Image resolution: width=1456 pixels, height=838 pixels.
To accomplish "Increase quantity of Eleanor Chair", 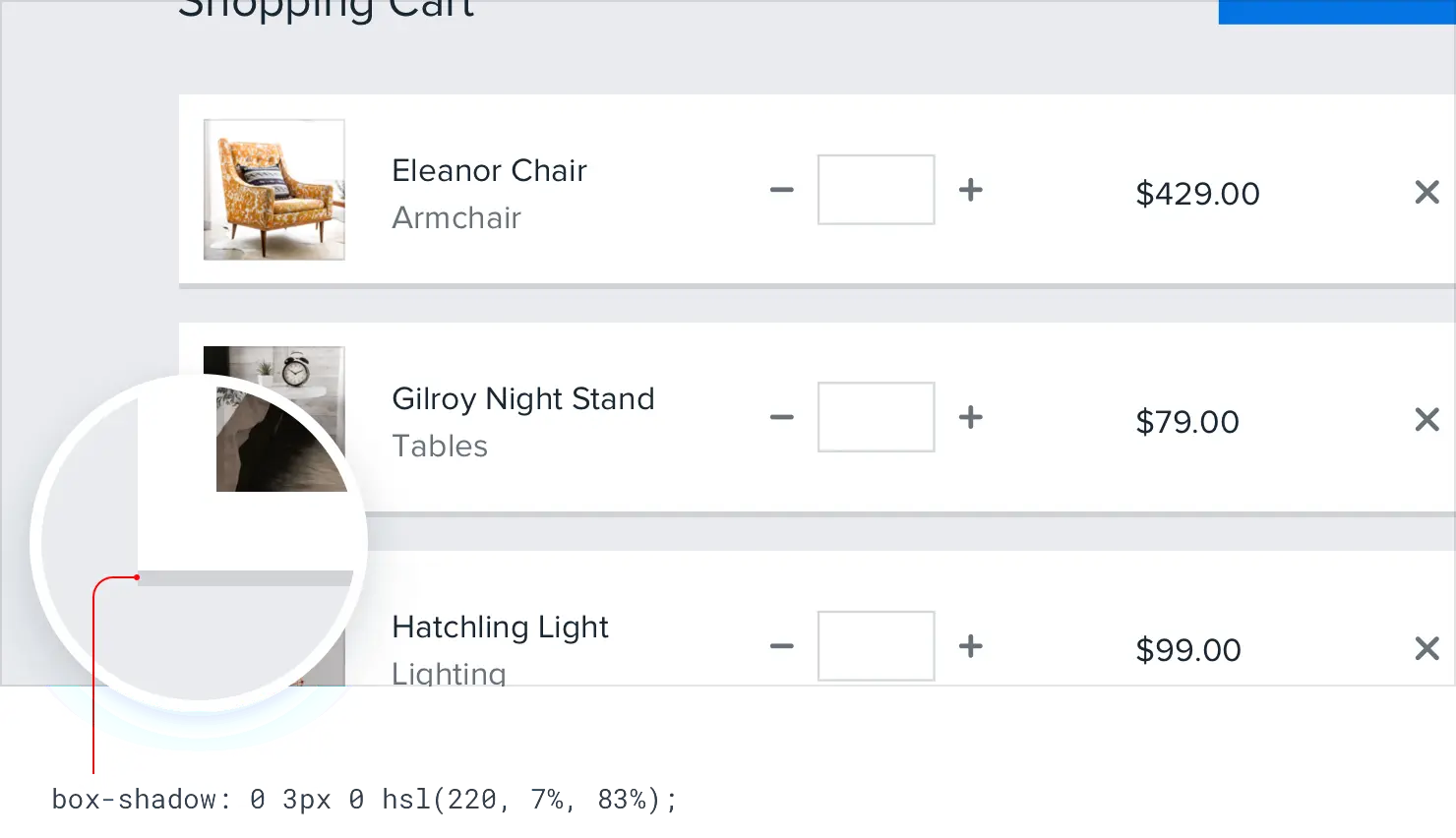I will pos(970,190).
